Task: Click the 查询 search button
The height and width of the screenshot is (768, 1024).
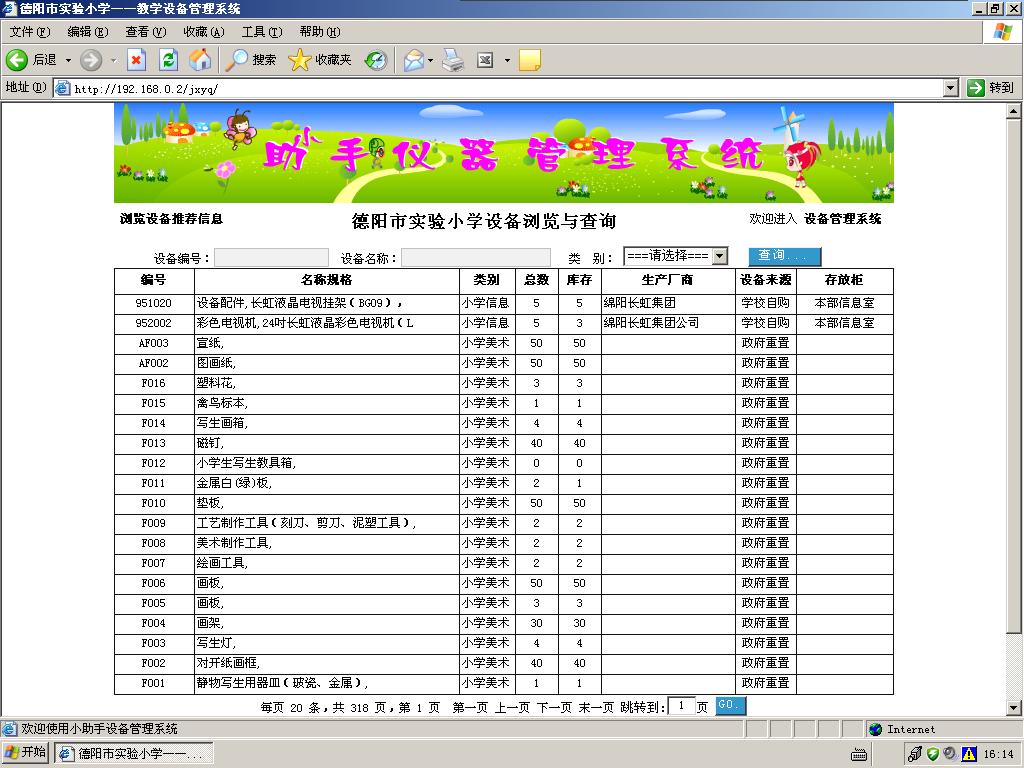Action: pos(783,255)
